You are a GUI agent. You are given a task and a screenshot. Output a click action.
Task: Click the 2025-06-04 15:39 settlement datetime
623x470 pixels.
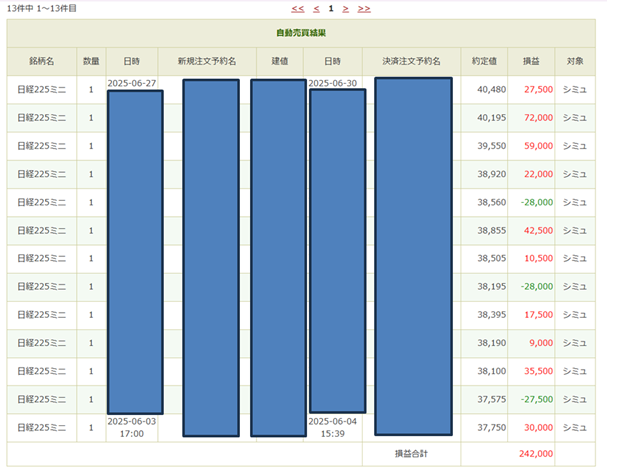click(333, 427)
